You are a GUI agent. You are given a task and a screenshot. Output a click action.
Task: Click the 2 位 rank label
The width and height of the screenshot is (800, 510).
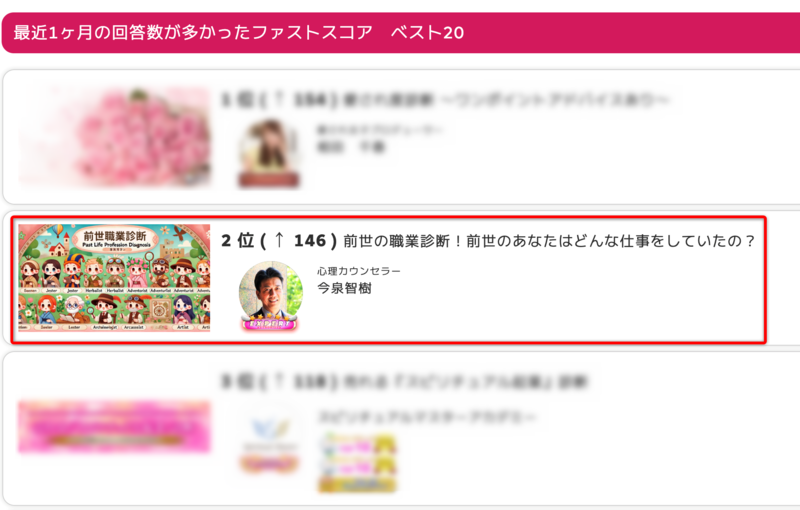(x=237, y=241)
